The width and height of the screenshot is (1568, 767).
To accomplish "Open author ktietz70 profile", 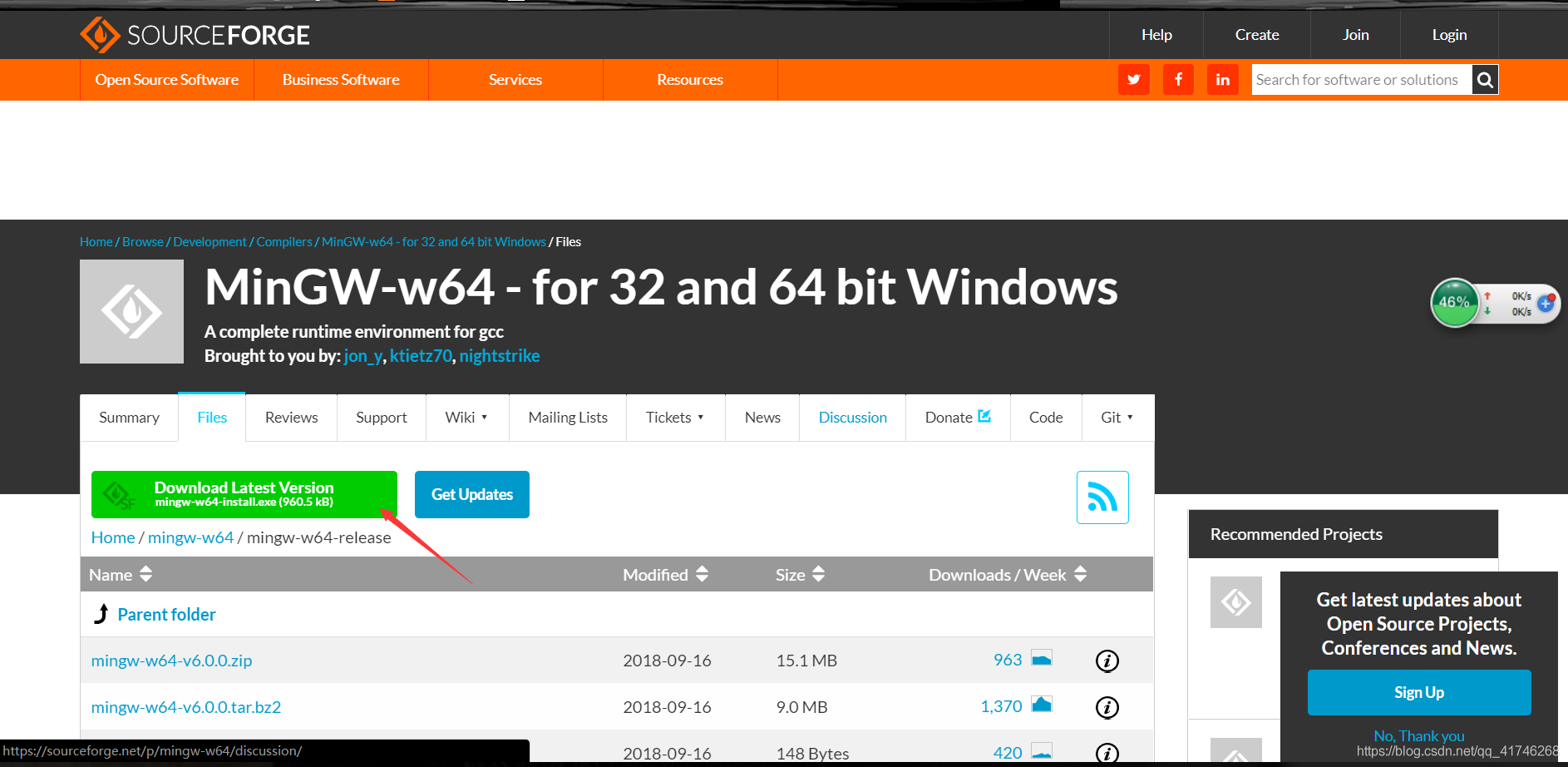I will 421,356.
